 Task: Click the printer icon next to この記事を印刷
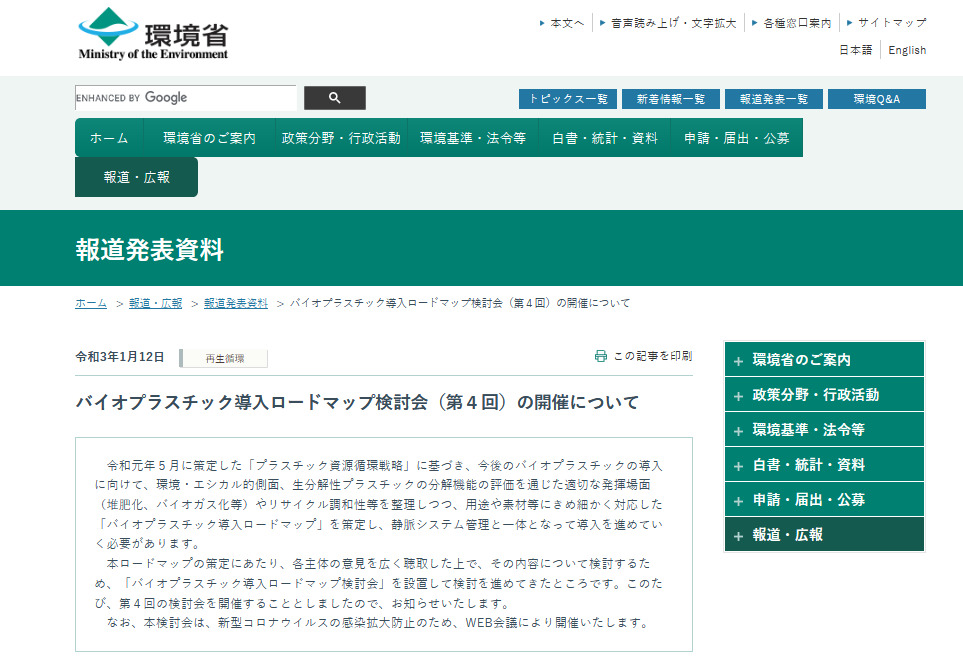pyautogui.click(x=600, y=355)
